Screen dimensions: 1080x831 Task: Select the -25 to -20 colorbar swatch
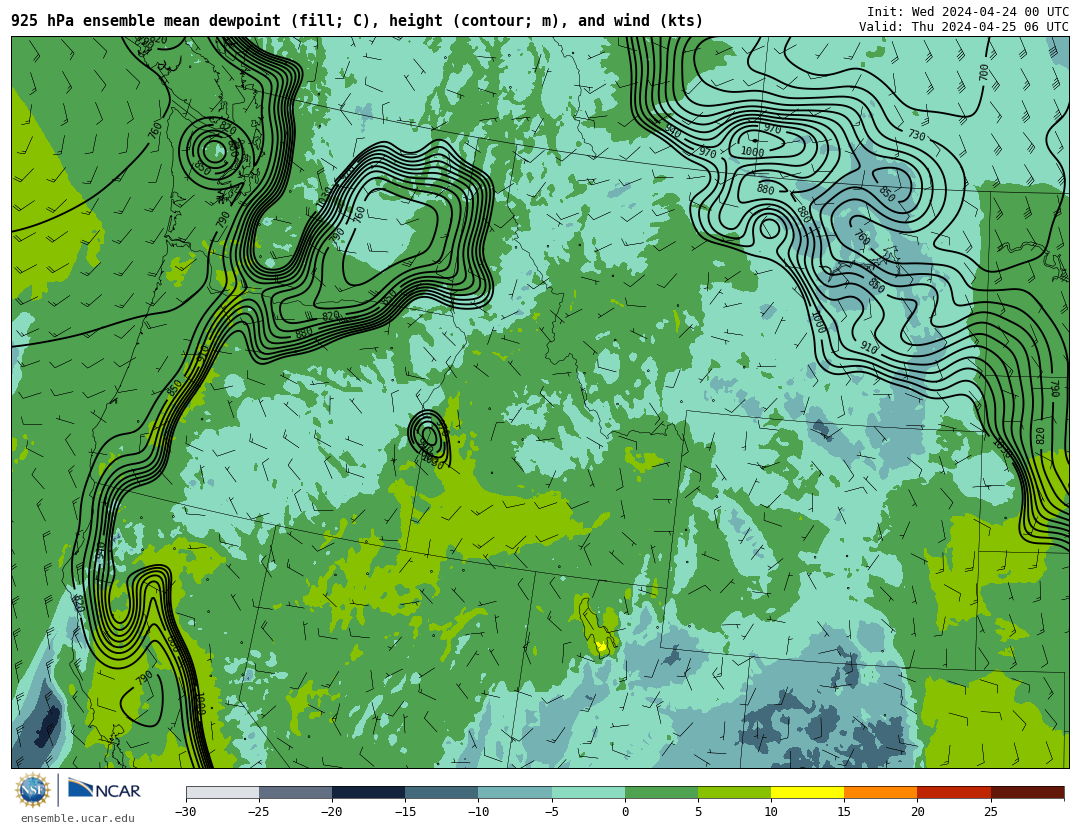click(x=295, y=793)
